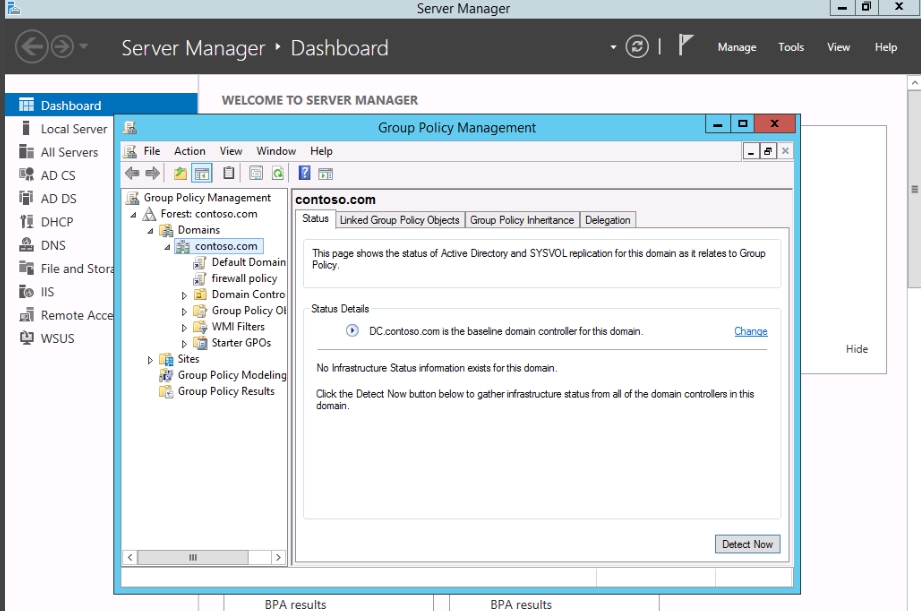Expand details arrow beside DC.contoso.com status
Viewport: 921px width, 611px height.
(352, 331)
